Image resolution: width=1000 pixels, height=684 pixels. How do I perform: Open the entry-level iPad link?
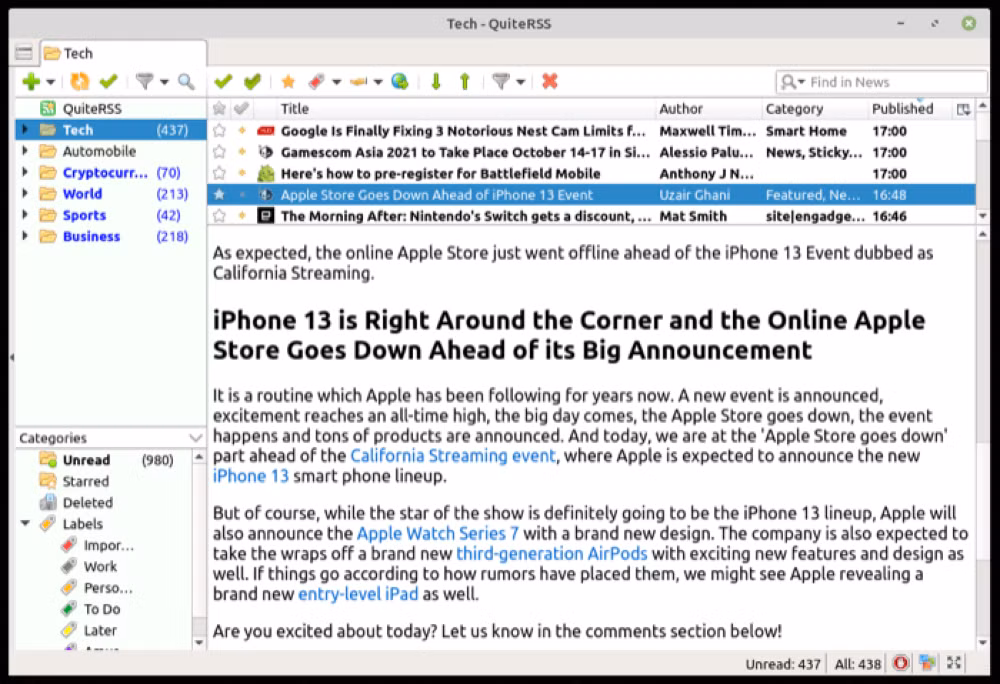coord(358,594)
